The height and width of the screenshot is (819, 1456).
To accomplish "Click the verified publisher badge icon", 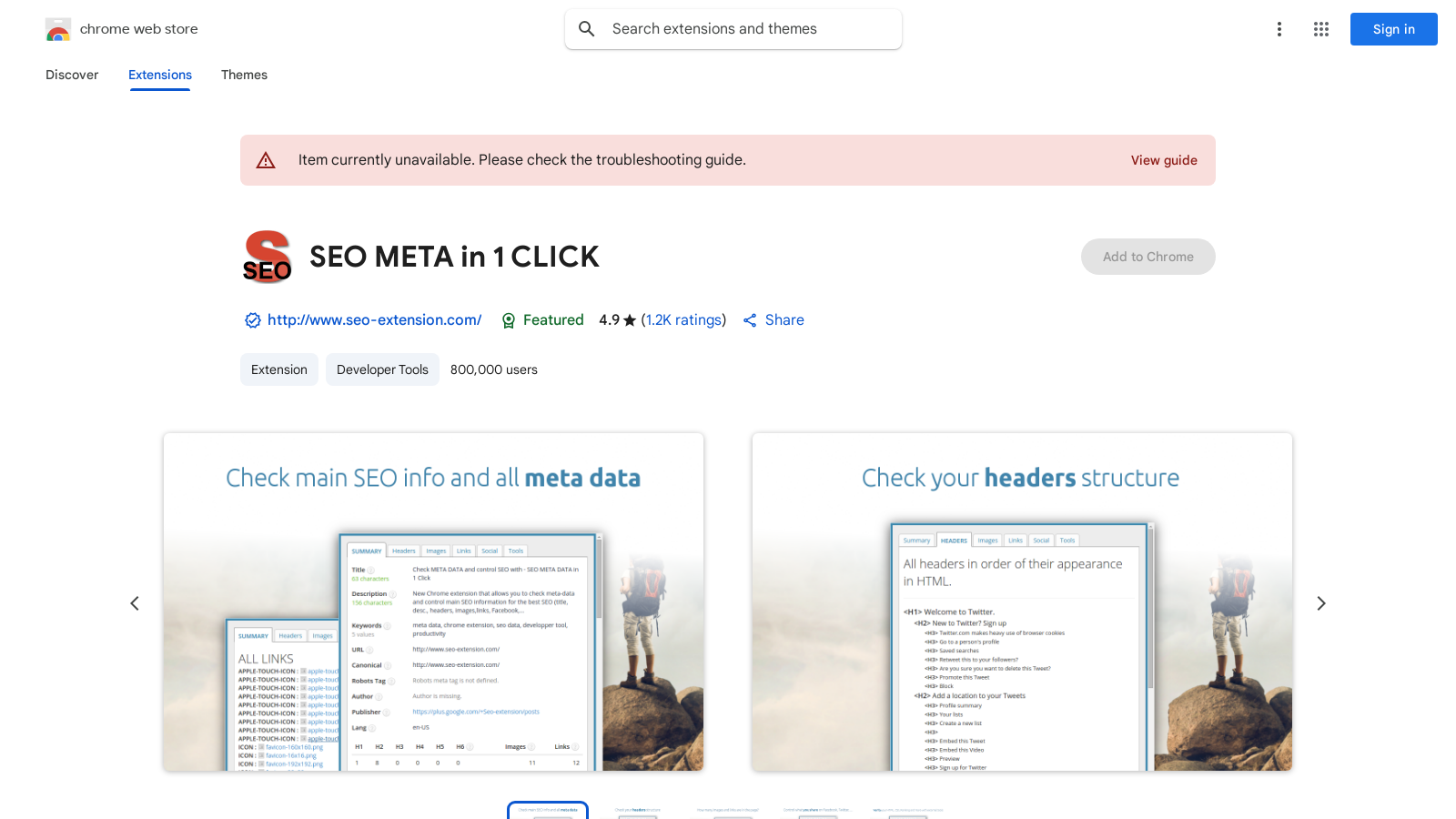I will pos(252,320).
